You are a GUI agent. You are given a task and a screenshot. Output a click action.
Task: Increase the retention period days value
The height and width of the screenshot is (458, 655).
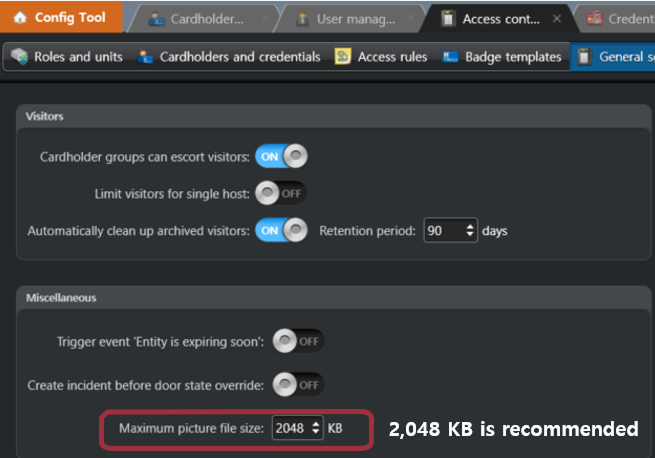471,226
